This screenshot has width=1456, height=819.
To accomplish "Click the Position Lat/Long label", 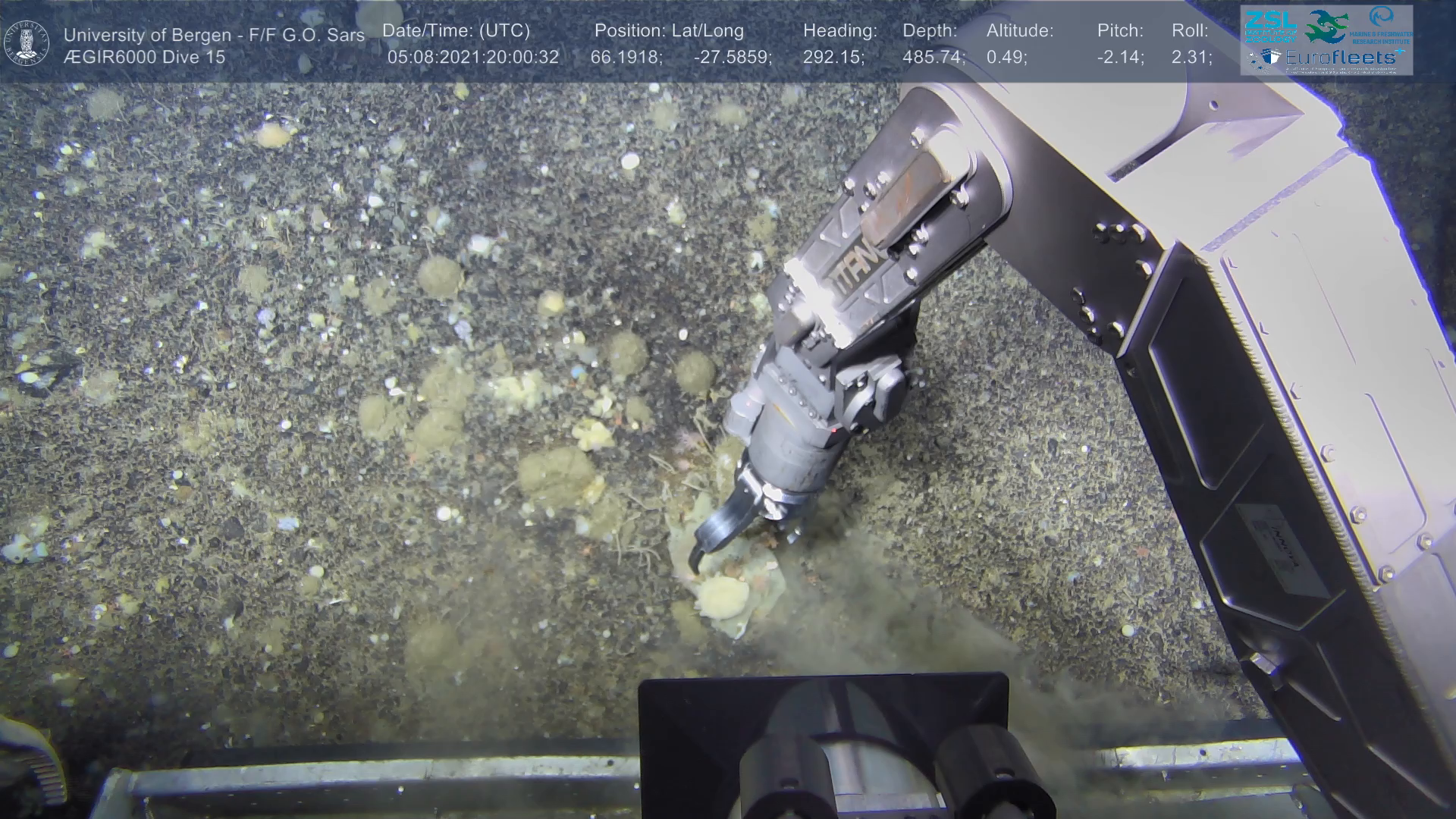I will tap(669, 31).
